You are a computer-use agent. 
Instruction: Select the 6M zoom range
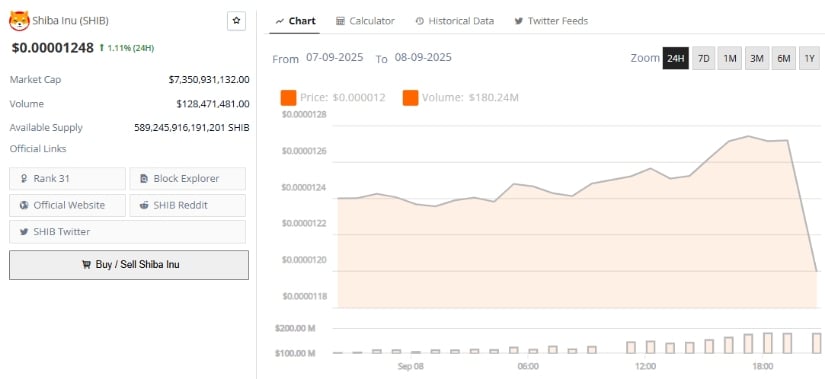(784, 58)
